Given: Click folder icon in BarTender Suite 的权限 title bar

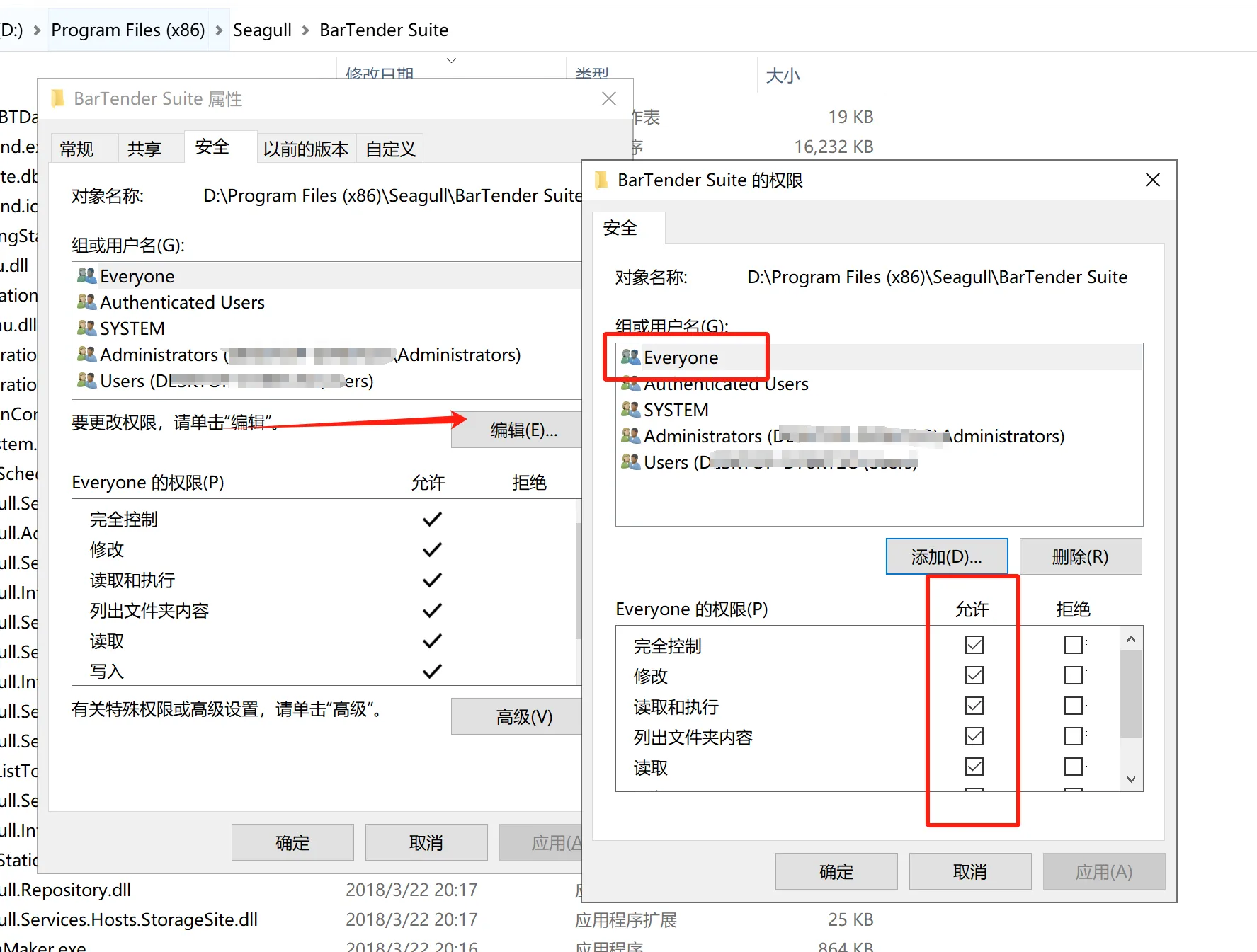Looking at the screenshot, I should pyautogui.click(x=602, y=180).
